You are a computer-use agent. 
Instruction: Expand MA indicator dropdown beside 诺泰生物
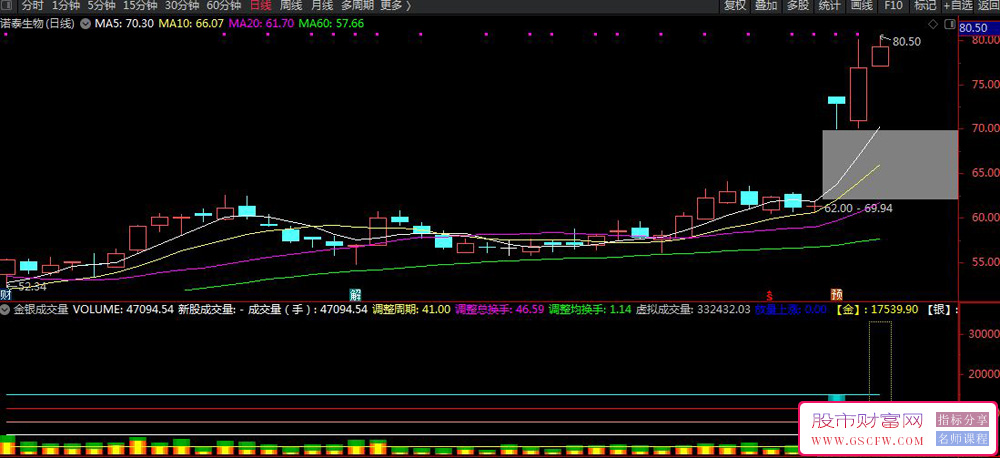[85, 24]
